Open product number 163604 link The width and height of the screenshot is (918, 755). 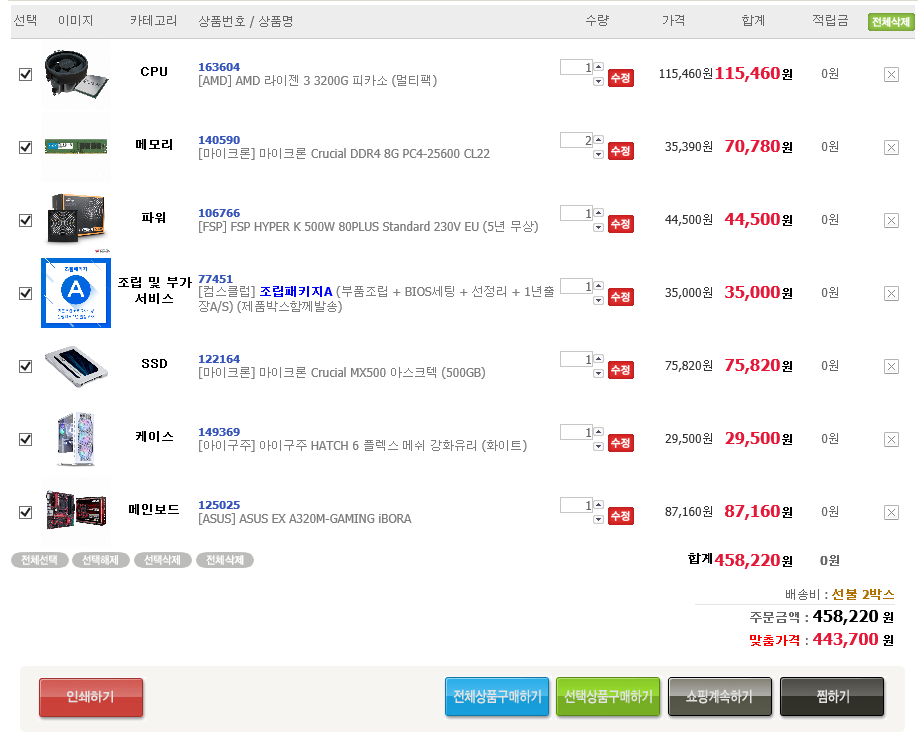pos(219,67)
